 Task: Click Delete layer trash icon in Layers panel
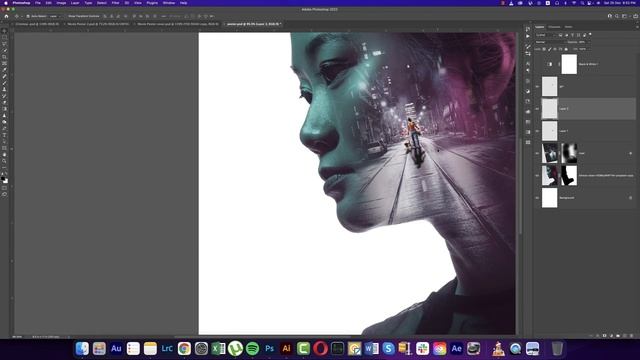coord(632,336)
